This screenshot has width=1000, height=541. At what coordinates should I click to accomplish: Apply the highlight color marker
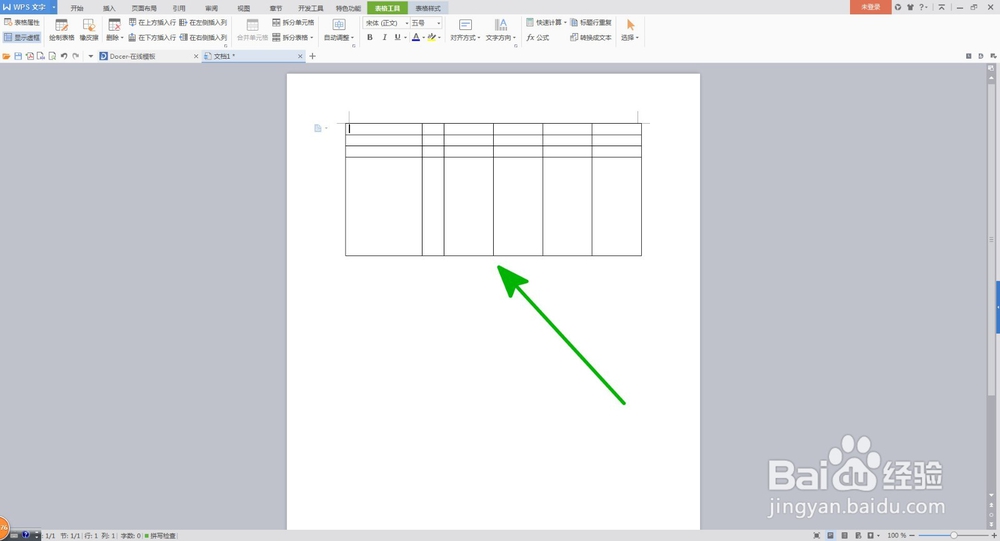432,38
